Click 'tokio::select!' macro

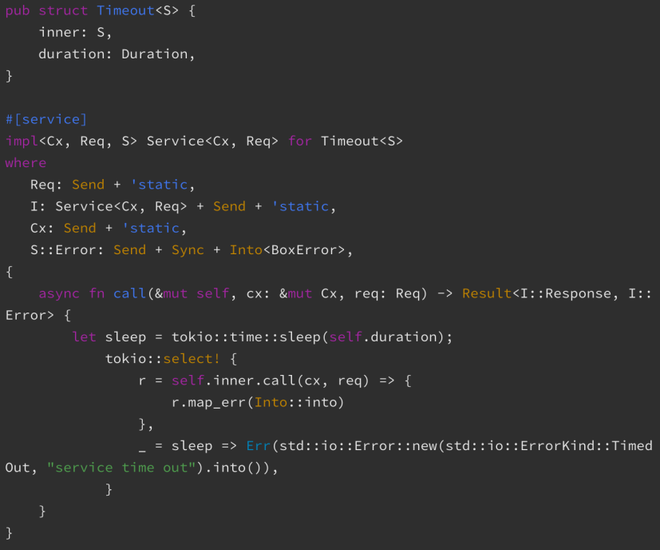point(162,359)
